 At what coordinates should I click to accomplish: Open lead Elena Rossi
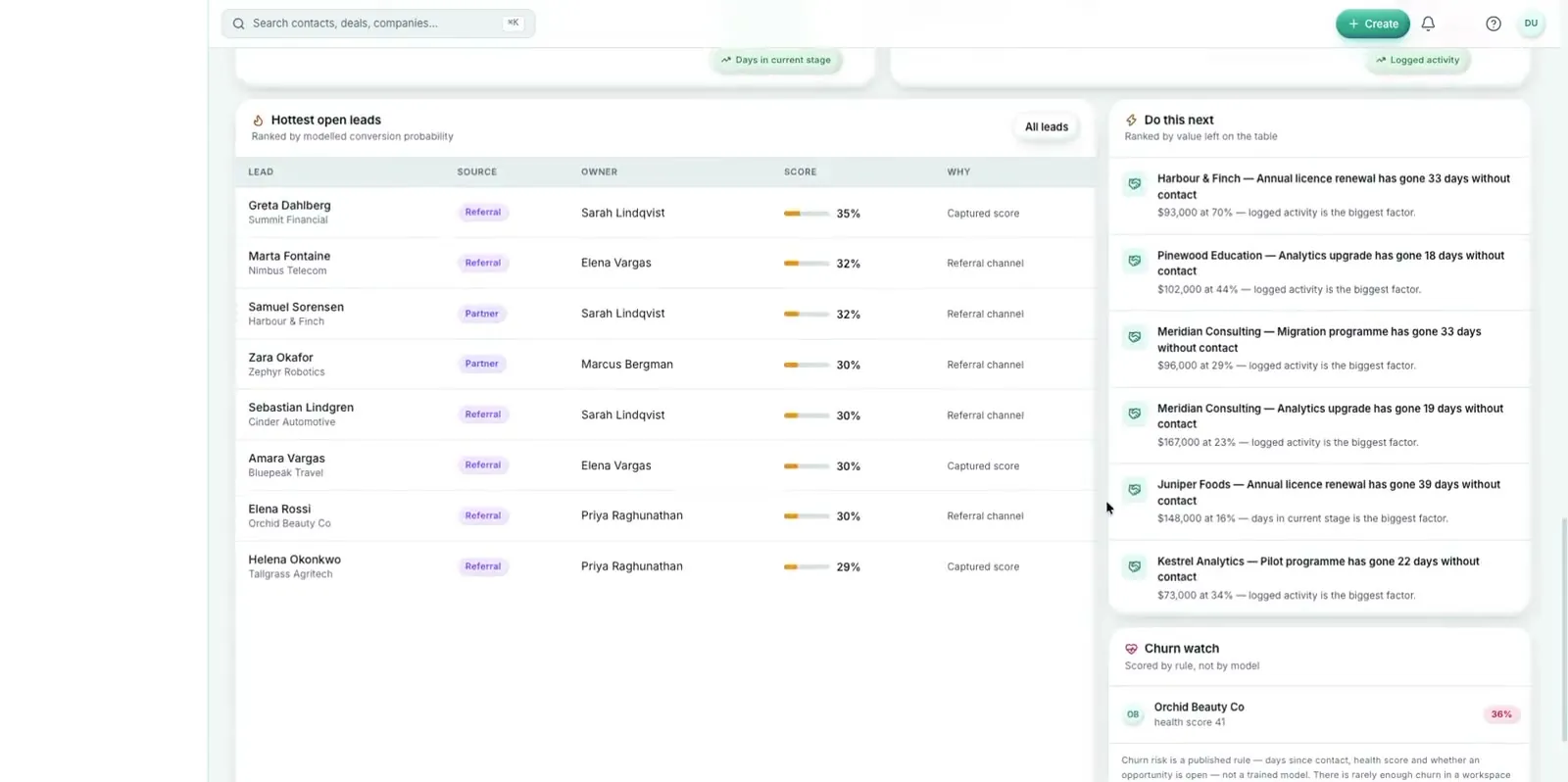(x=279, y=510)
